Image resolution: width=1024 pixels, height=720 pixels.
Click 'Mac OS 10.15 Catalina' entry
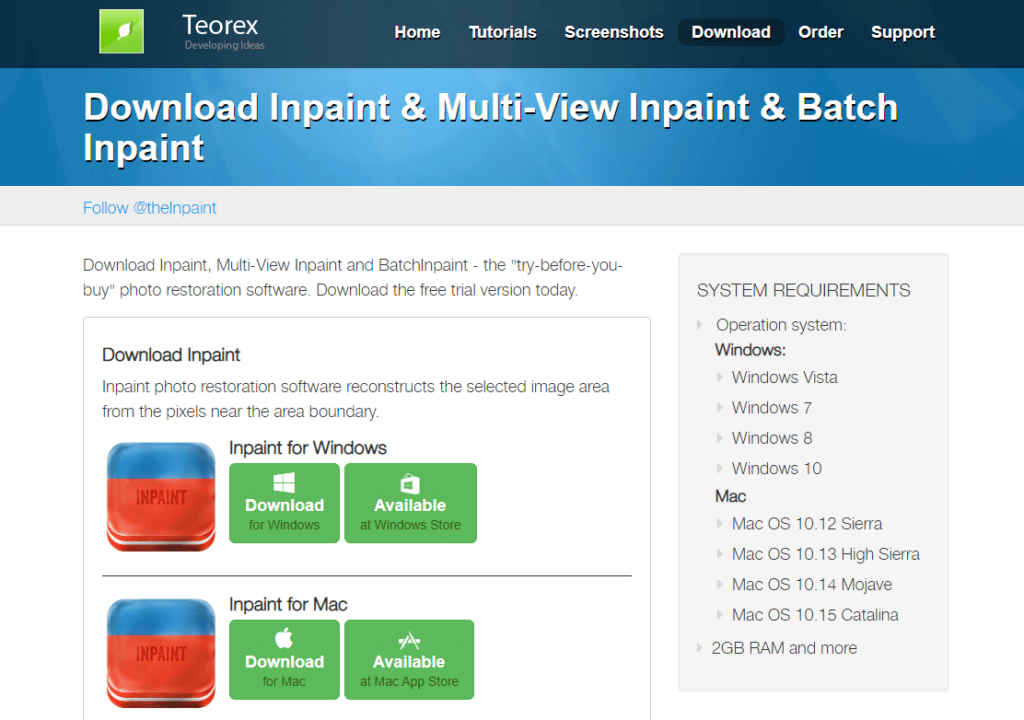tap(815, 615)
